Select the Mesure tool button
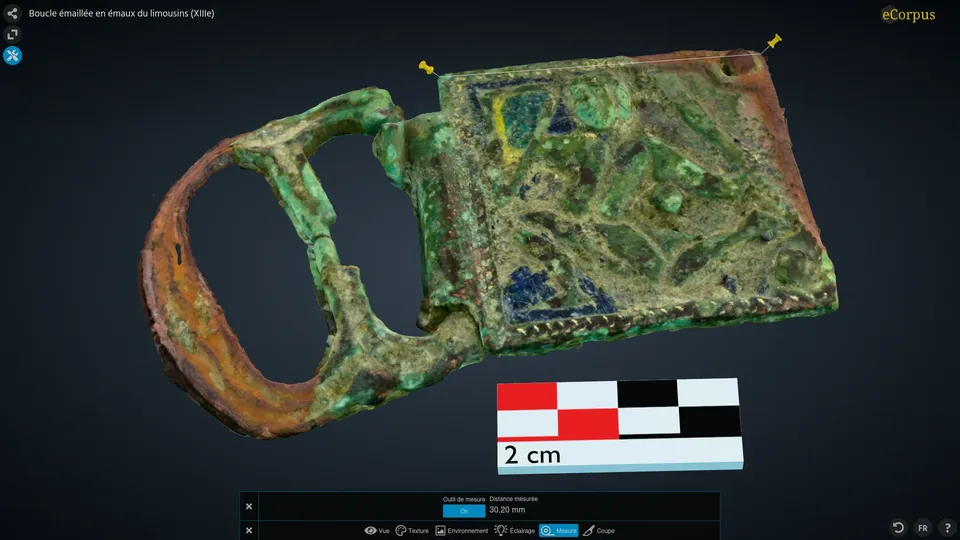 click(x=558, y=530)
